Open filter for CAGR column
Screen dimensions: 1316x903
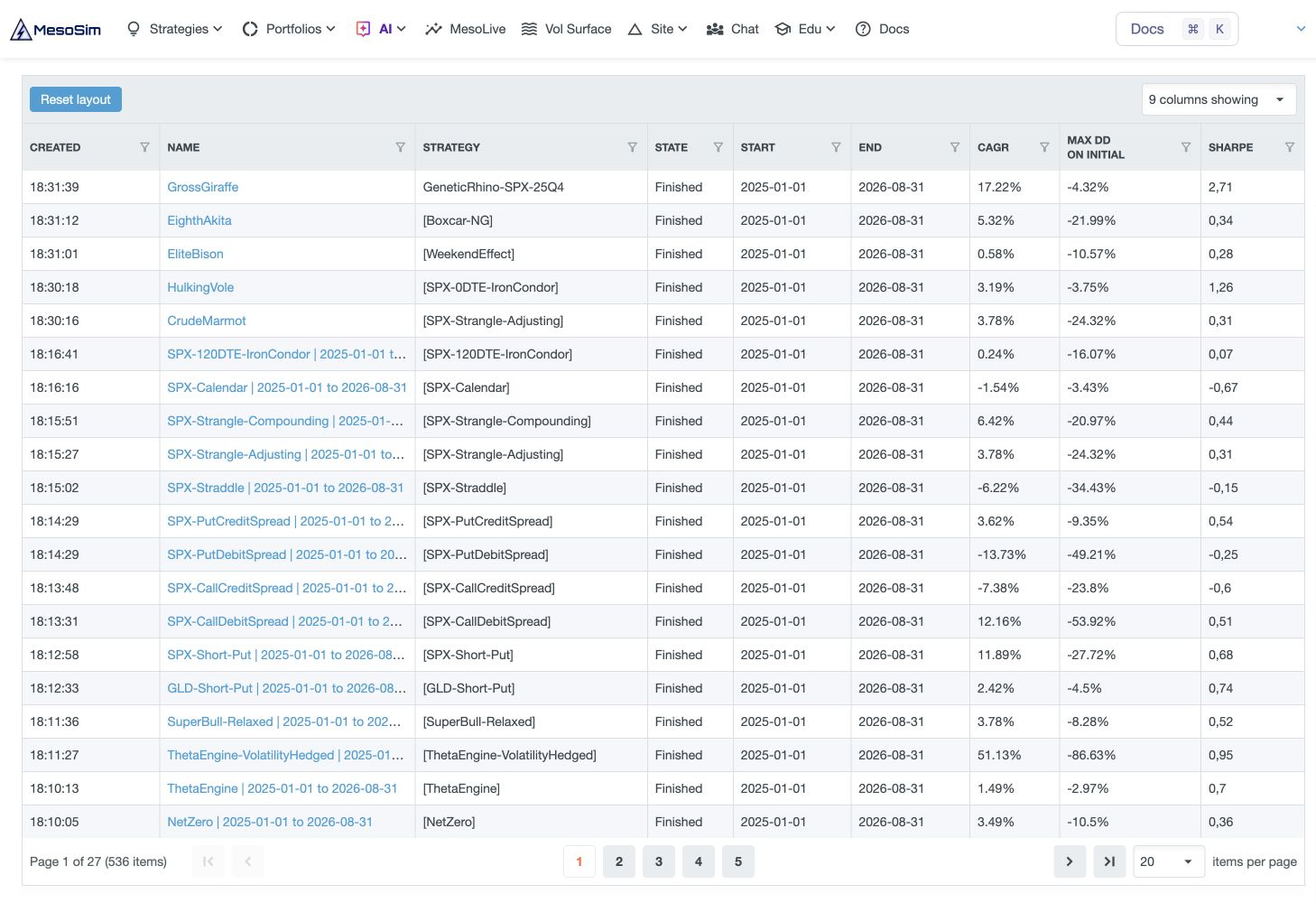(1044, 147)
